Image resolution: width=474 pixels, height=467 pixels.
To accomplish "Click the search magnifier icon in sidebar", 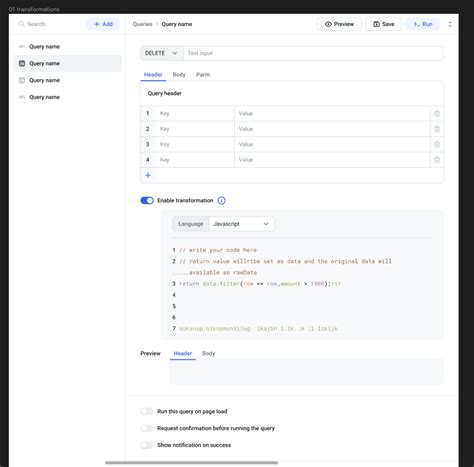I will click(x=22, y=24).
